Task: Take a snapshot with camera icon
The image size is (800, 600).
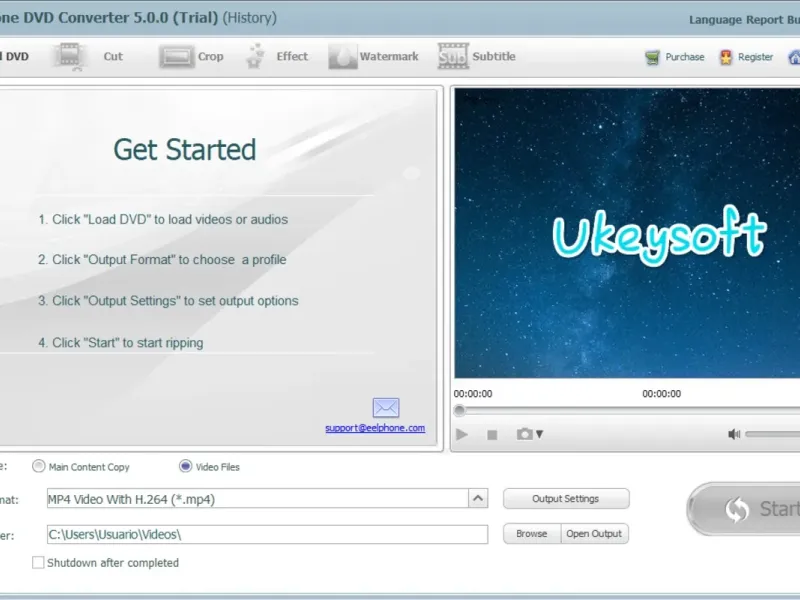Action: click(524, 434)
